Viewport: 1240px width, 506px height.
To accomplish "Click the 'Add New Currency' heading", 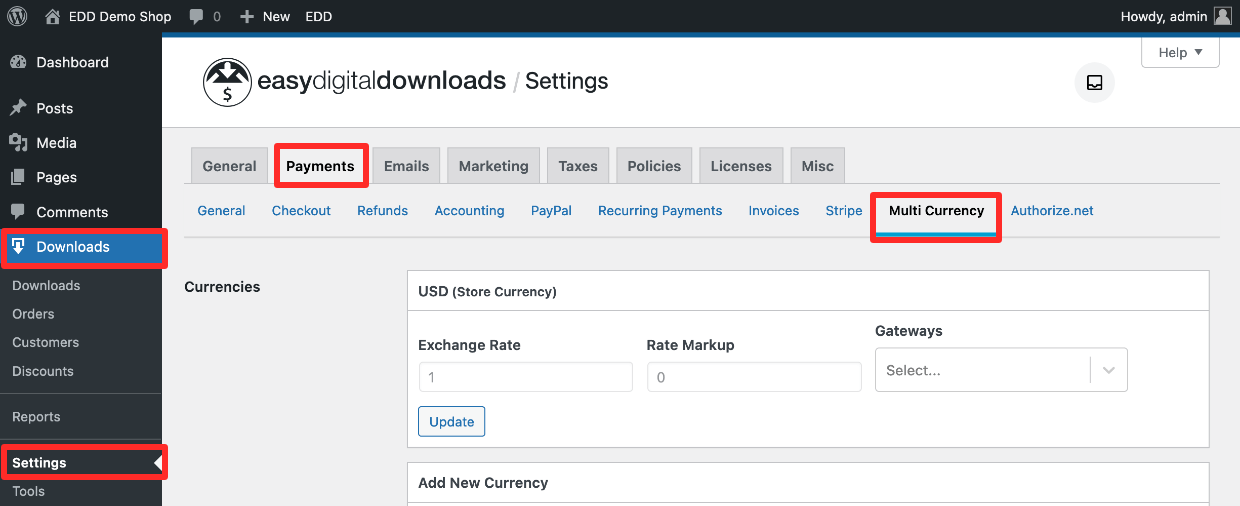I will click(483, 483).
